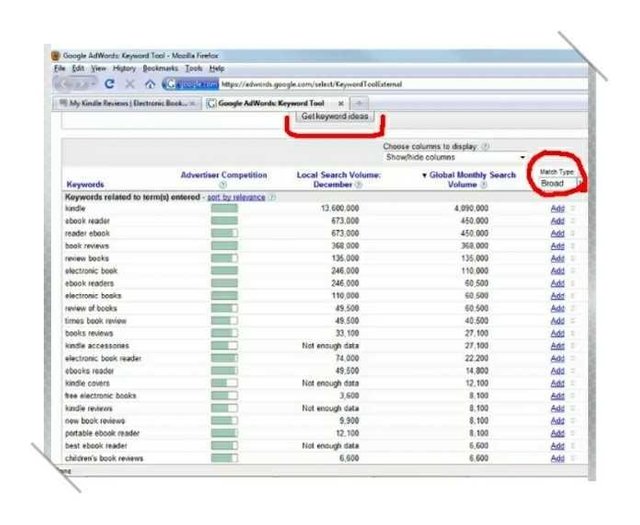Add the reader ebook keyword

click(x=558, y=234)
